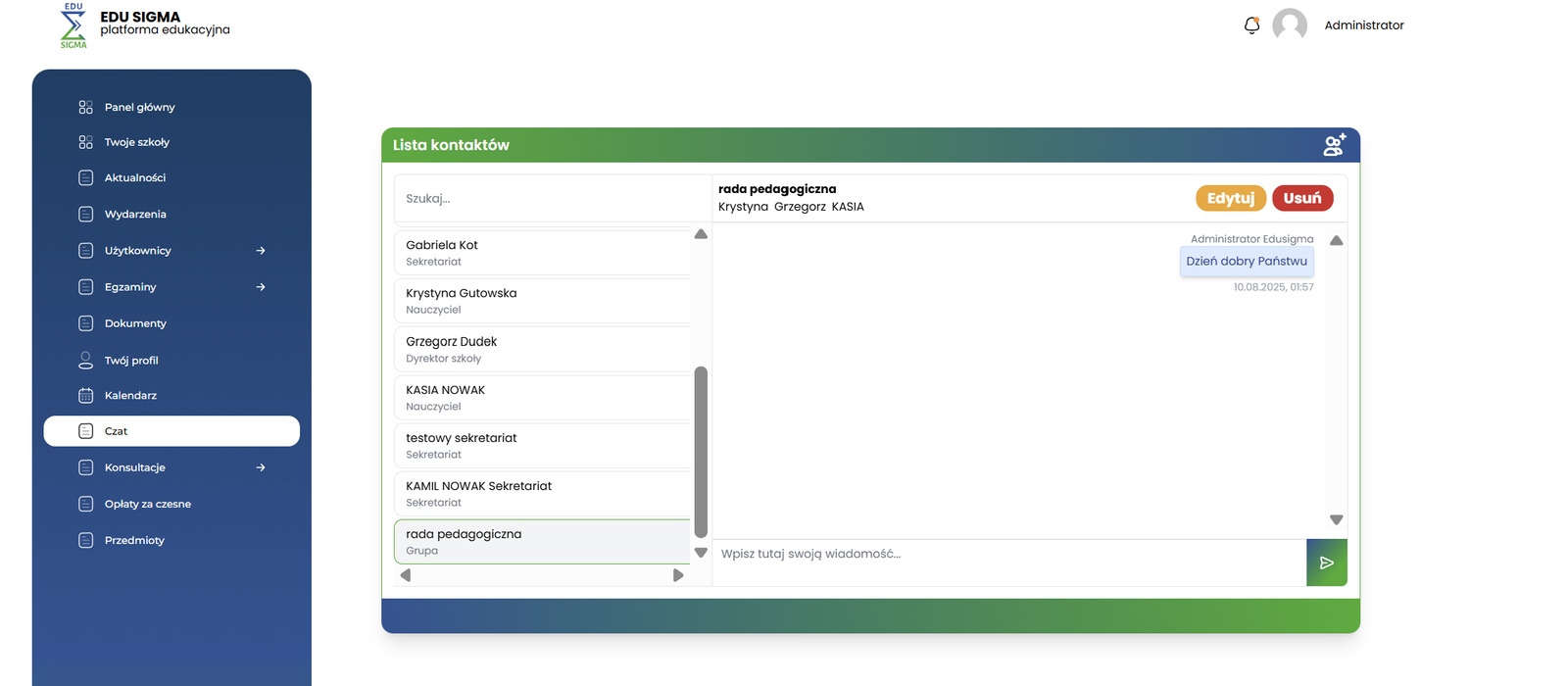Viewport: 1568px width, 686px height.
Task: Expand the Konsultacje submenu arrow
Action: coord(261,467)
